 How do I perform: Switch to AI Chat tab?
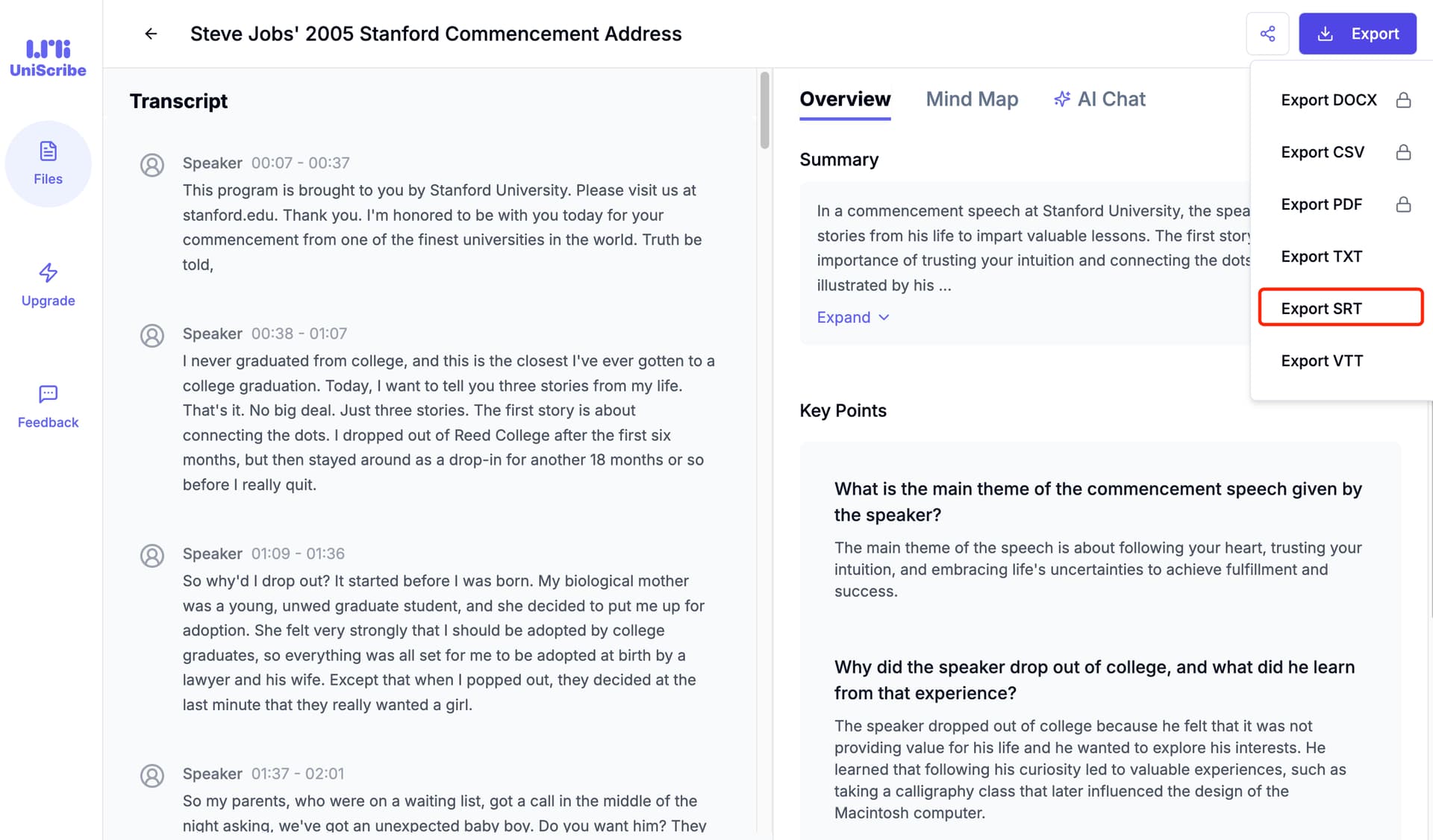pos(1099,99)
